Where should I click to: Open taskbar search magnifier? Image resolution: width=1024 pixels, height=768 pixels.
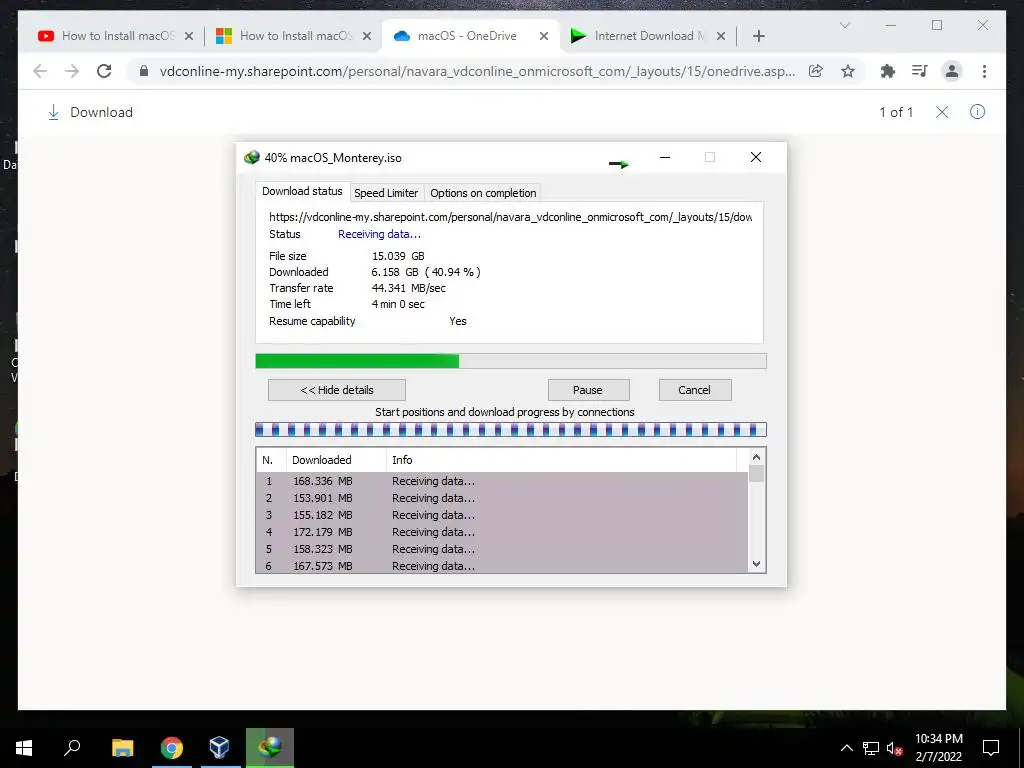click(x=72, y=748)
